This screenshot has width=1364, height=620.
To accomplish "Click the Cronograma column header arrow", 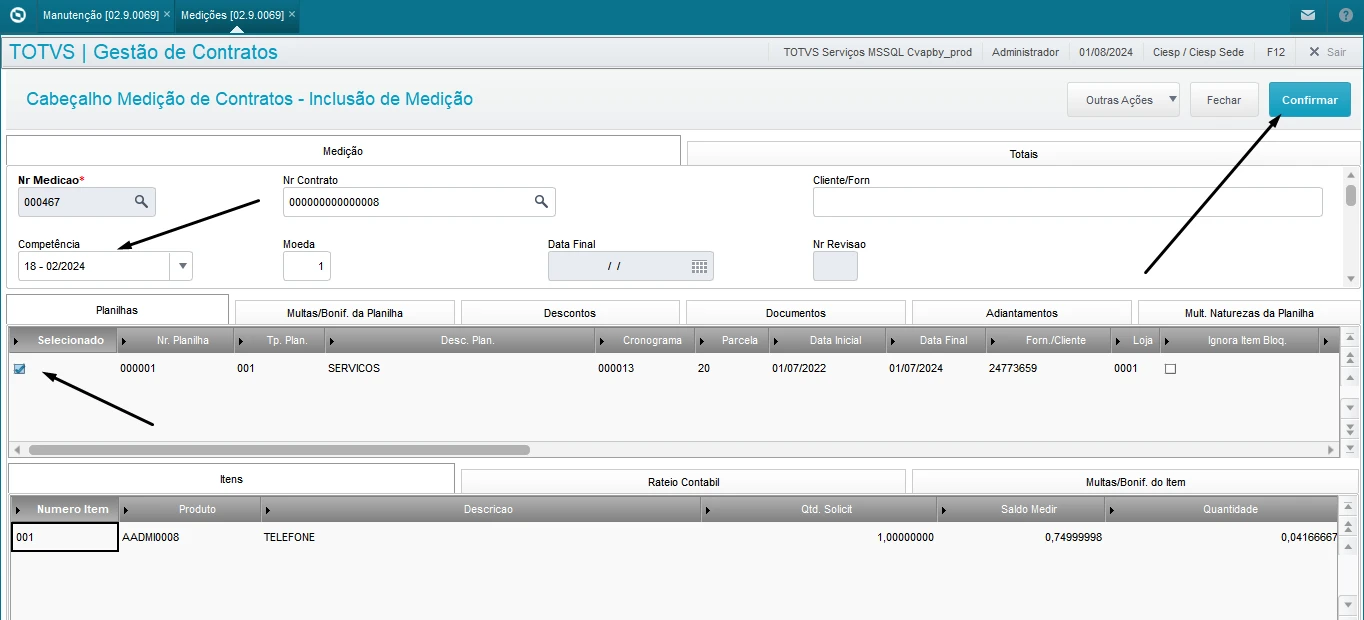I will click(x=602, y=341).
